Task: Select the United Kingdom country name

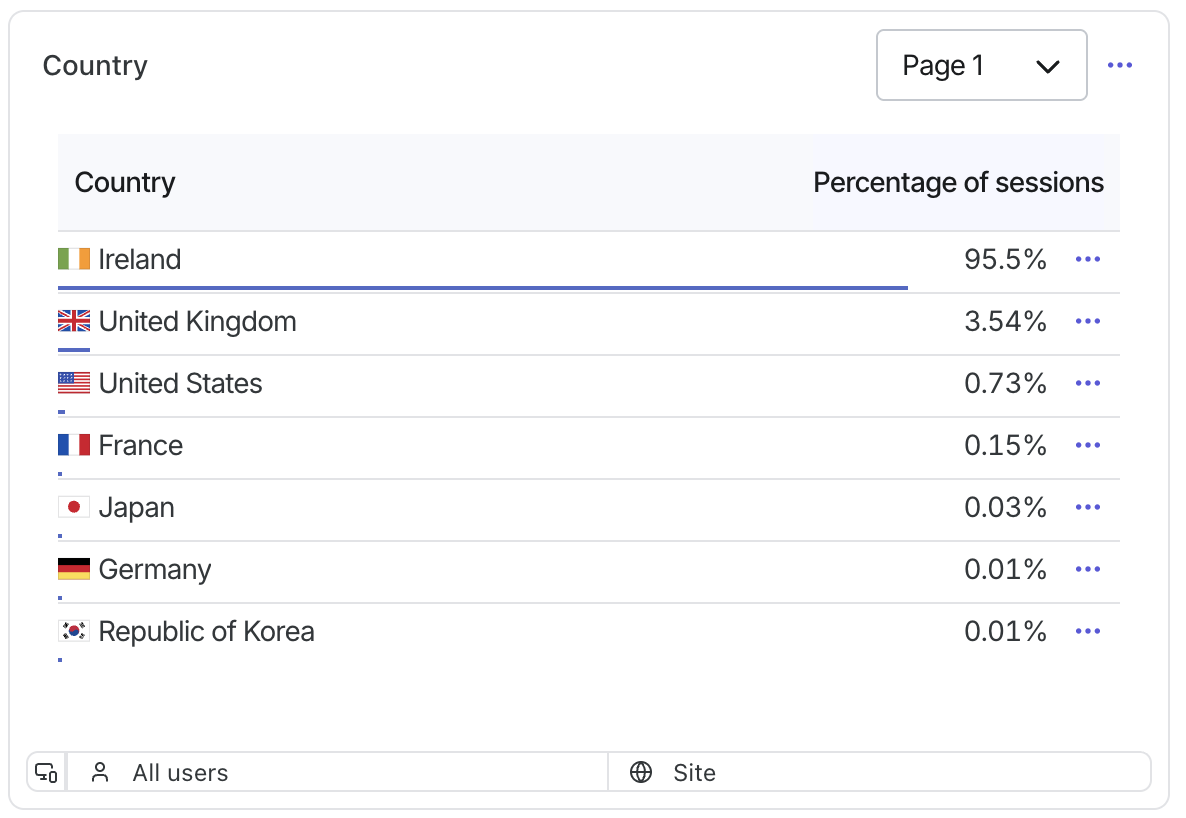Action: tap(197, 322)
